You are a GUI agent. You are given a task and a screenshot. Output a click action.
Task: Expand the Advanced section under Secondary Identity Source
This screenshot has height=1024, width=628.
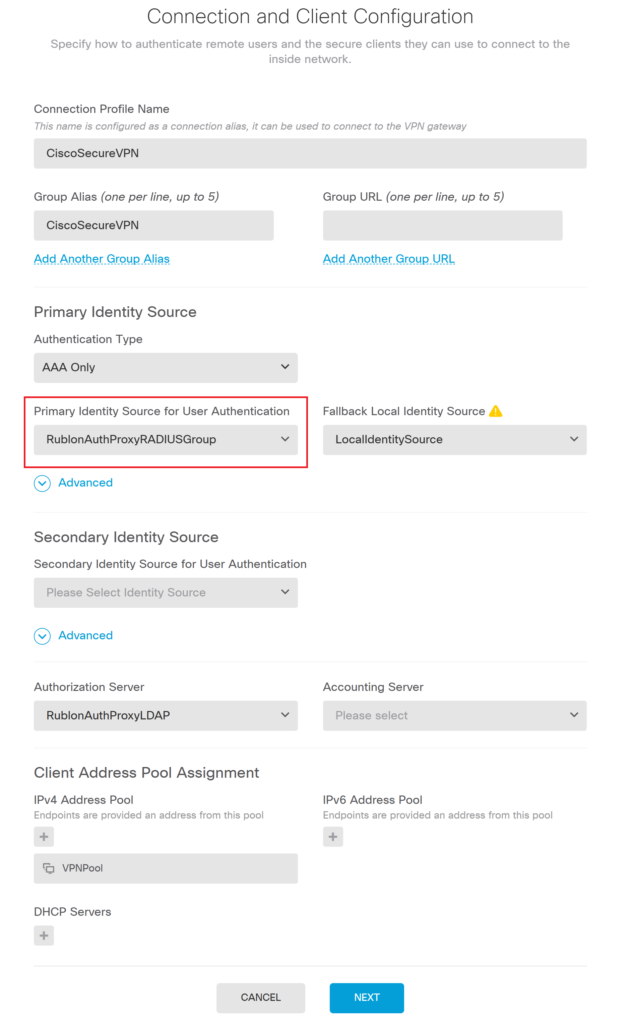[85, 636]
